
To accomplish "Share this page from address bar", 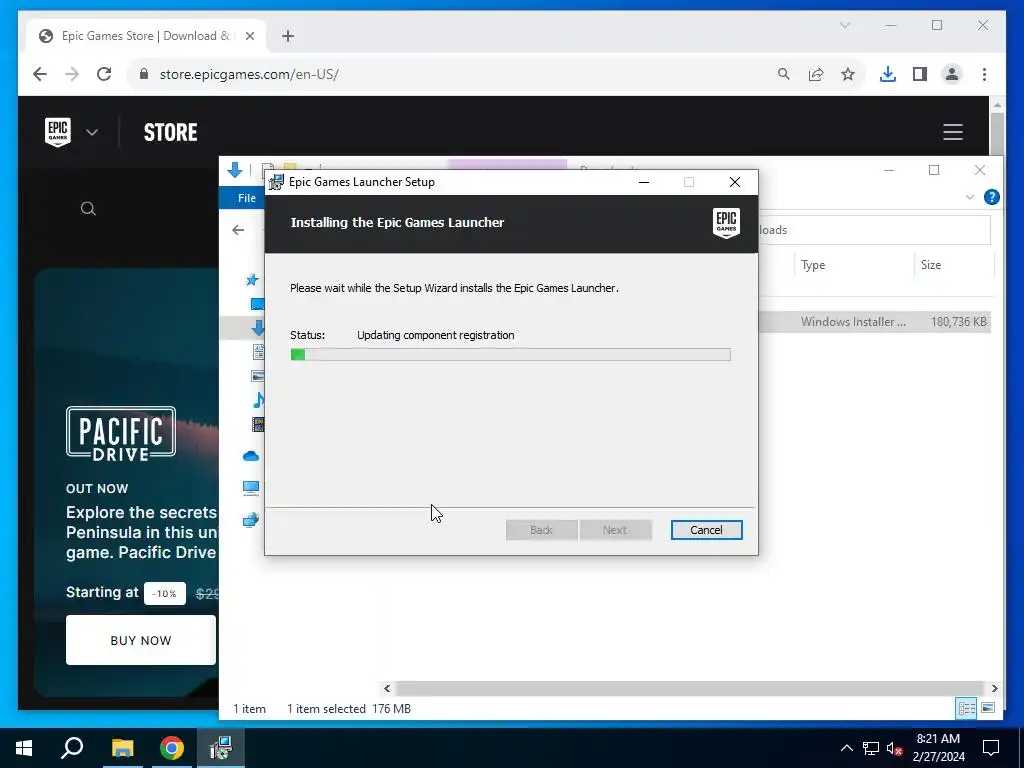I will pyautogui.click(x=816, y=74).
